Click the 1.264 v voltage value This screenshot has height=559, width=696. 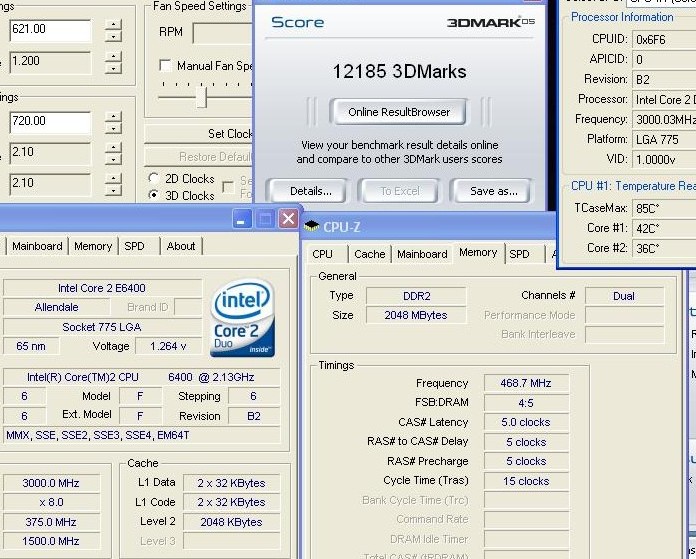point(168,346)
